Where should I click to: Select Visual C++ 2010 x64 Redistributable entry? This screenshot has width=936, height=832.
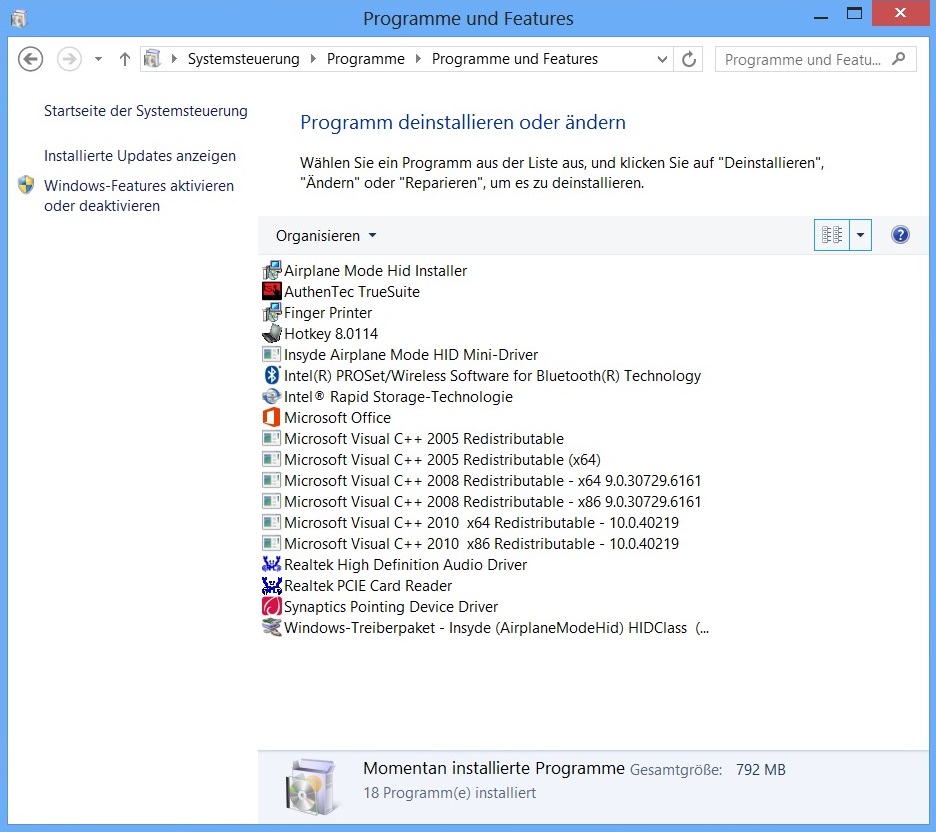click(481, 522)
